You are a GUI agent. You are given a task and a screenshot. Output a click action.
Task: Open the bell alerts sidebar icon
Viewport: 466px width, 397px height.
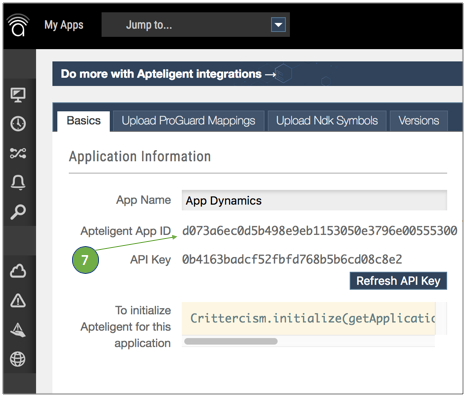(x=18, y=182)
